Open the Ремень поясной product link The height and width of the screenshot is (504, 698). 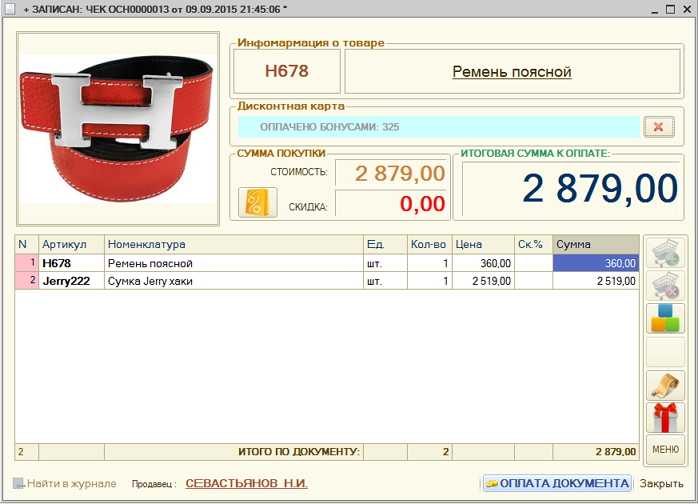pos(512,72)
